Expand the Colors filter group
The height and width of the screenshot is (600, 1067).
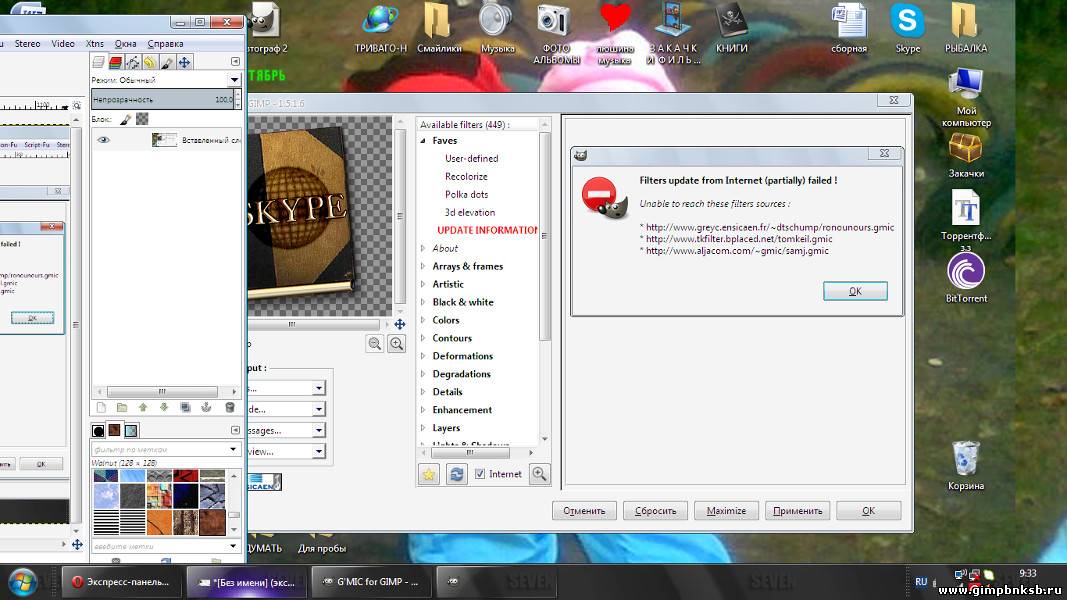coord(423,320)
